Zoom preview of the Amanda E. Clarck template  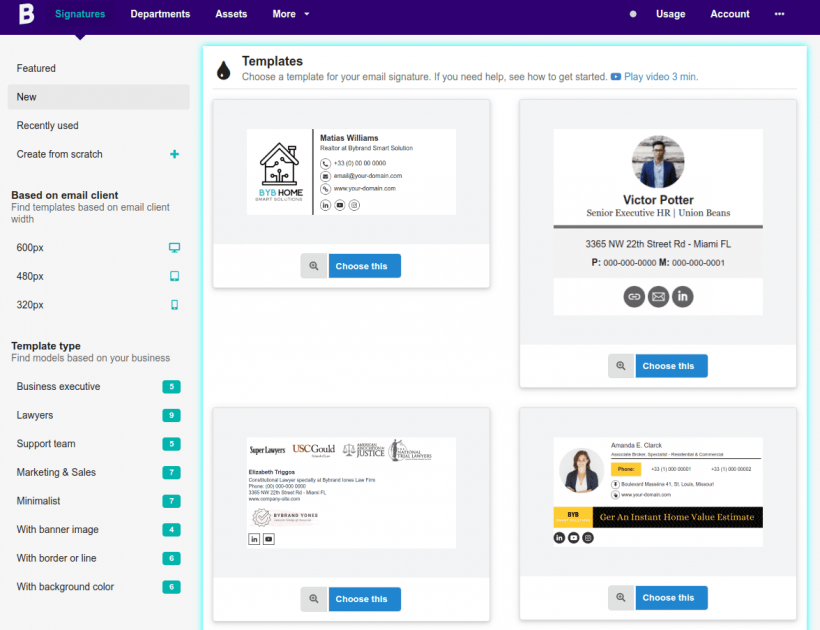(x=620, y=597)
